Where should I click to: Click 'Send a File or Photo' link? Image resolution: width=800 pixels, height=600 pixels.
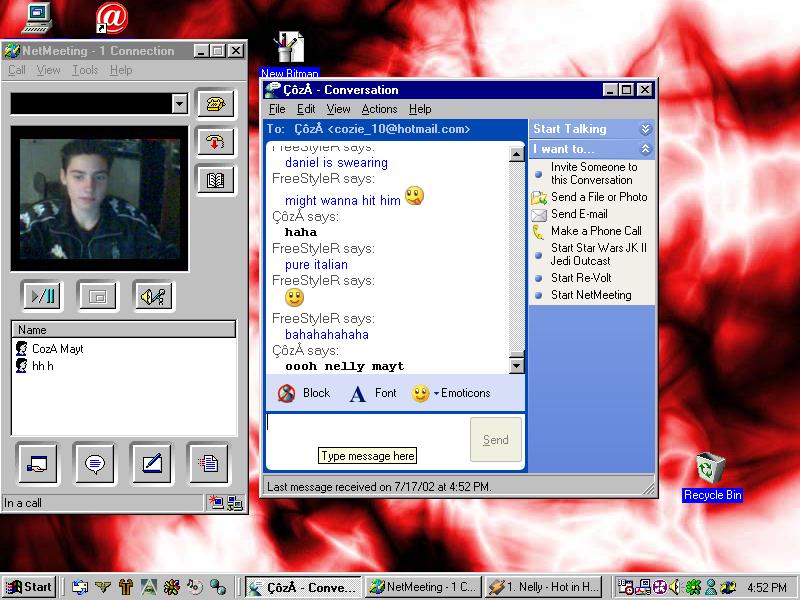(x=598, y=197)
